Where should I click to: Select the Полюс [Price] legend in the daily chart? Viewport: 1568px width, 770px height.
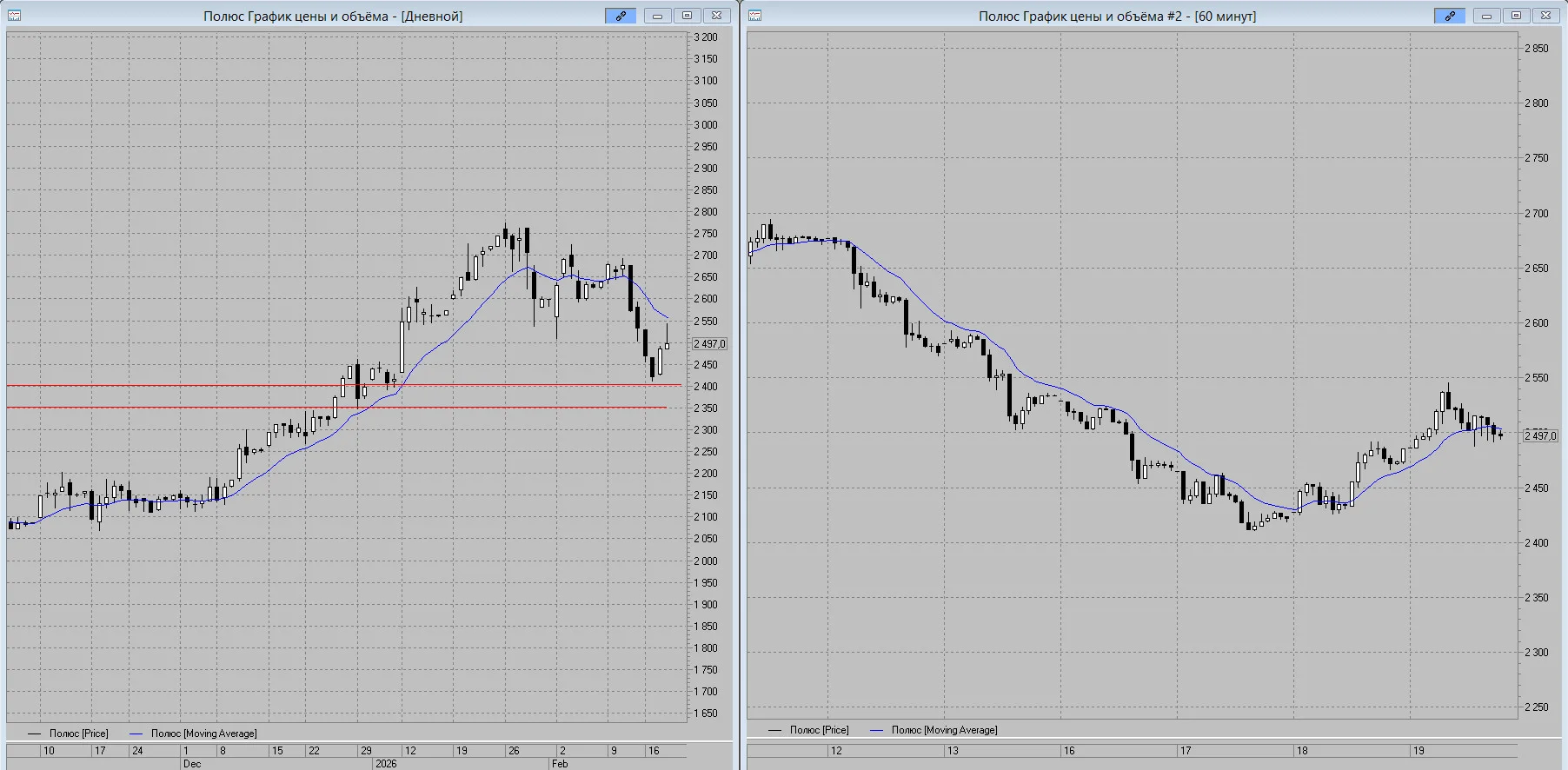point(69,733)
